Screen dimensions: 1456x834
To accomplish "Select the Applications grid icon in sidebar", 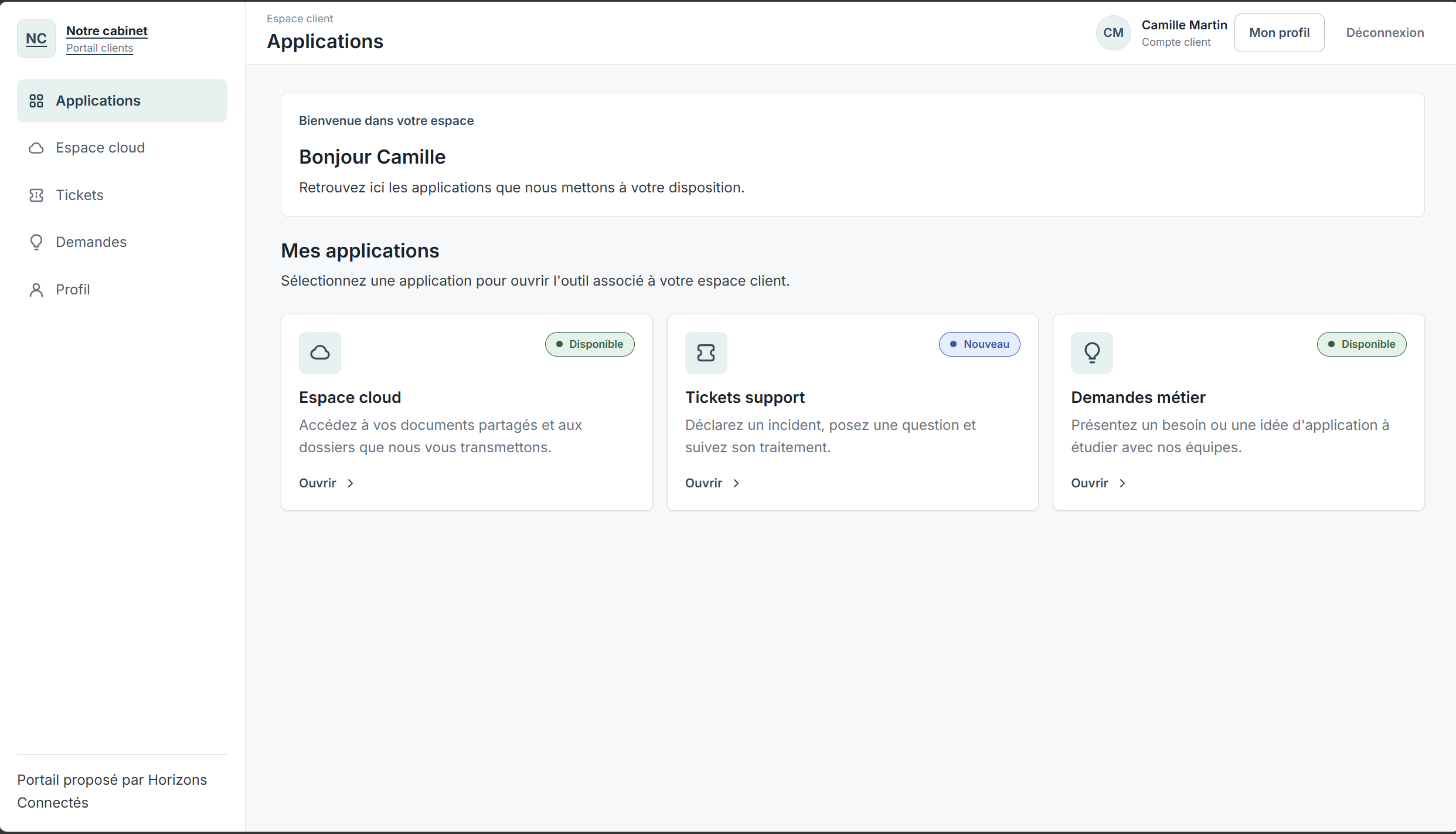I will click(x=36, y=101).
